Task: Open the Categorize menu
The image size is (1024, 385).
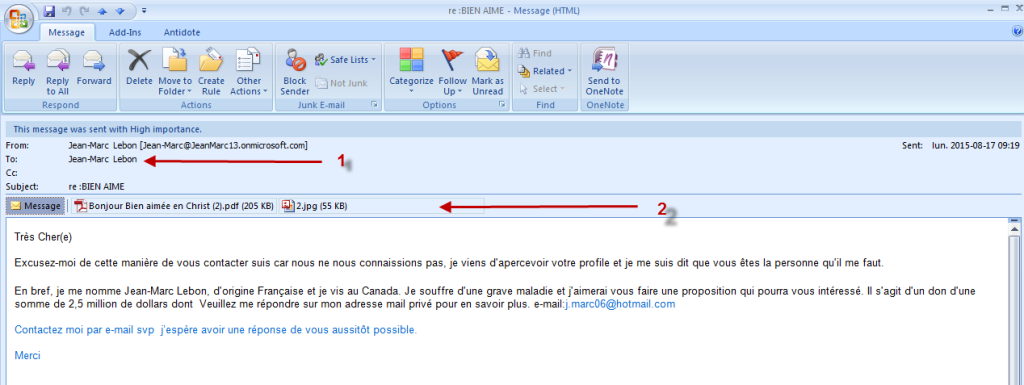Action: pyautogui.click(x=411, y=72)
